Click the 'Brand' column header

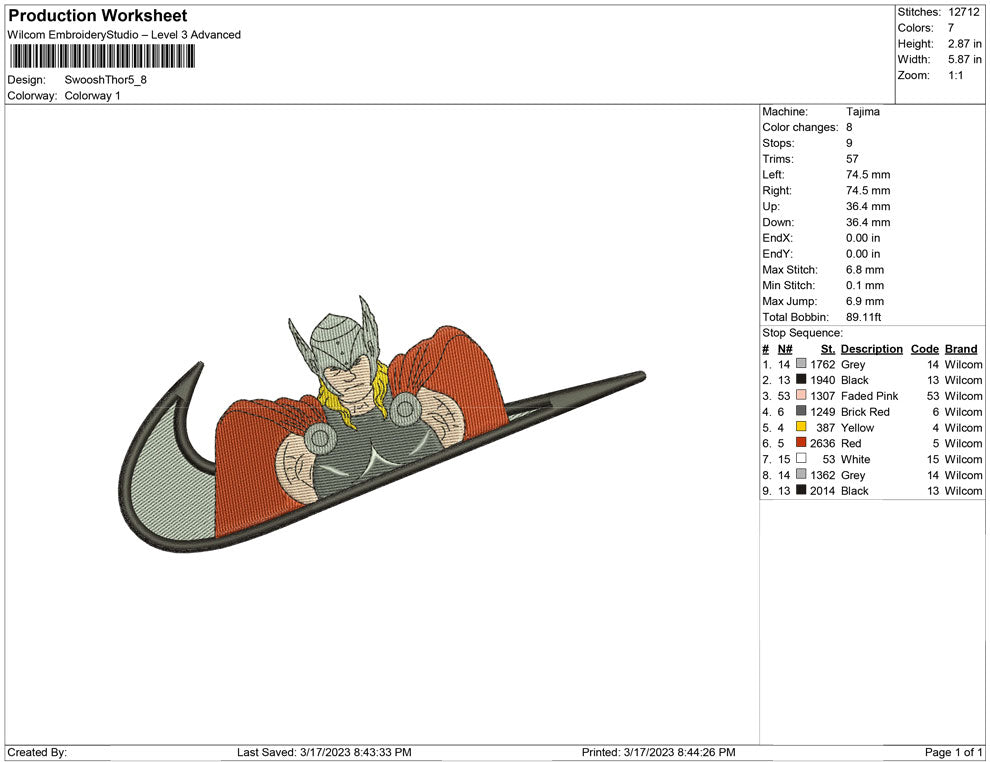[961, 348]
